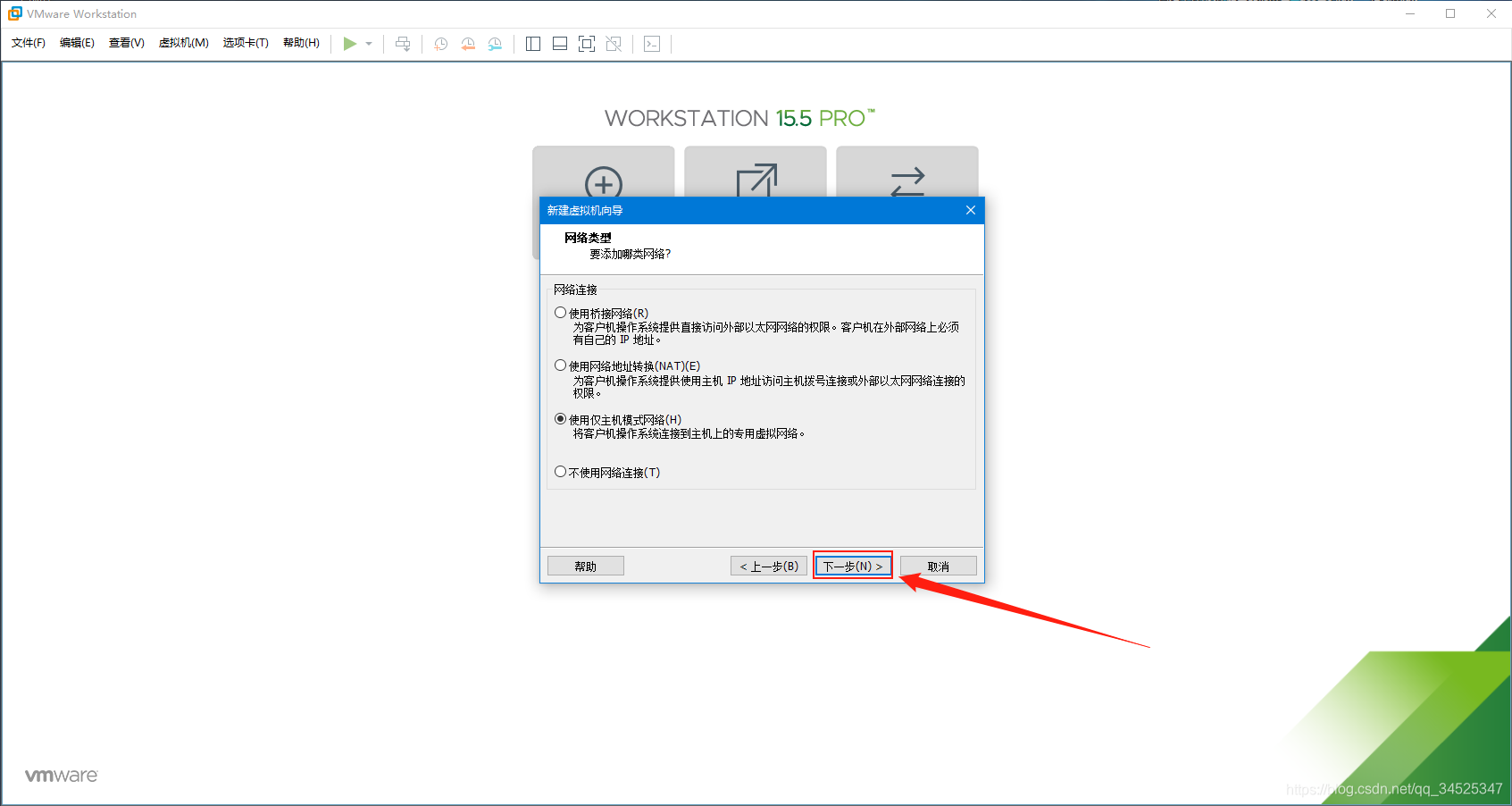Image resolution: width=1512 pixels, height=806 pixels.
Task: Expand the power options dropdown arrow
Action: click(369, 44)
